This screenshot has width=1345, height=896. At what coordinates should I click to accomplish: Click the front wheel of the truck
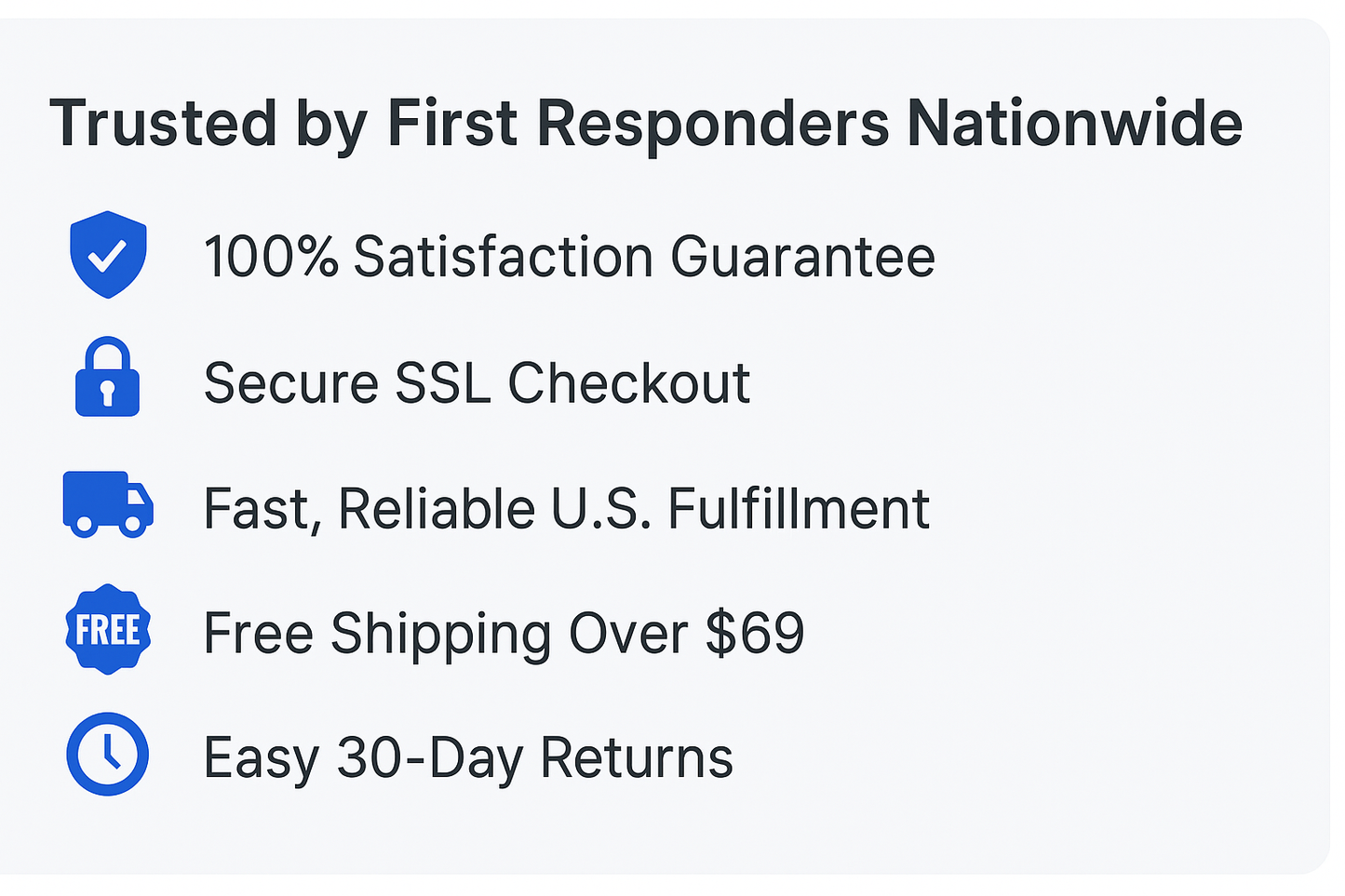coord(133,525)
